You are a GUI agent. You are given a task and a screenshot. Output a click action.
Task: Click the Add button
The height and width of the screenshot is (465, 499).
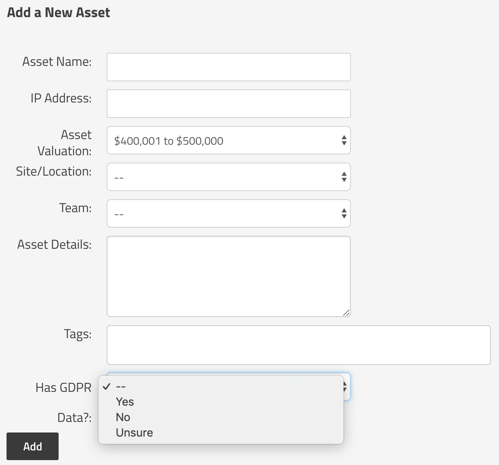pyautogui.click(x=32, y=446)
